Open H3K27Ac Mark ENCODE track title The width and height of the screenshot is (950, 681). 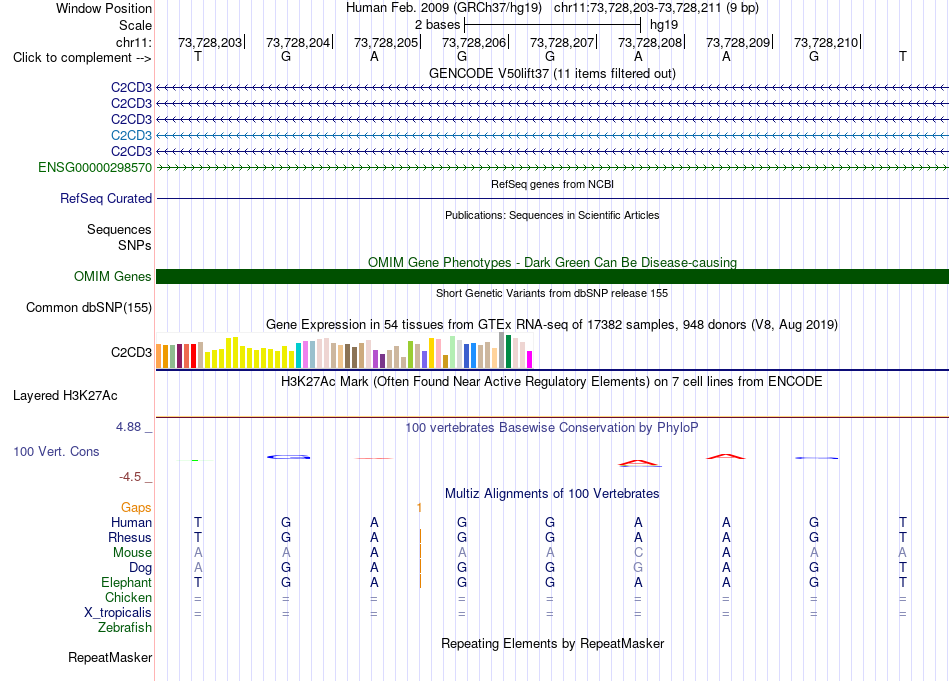553,382
